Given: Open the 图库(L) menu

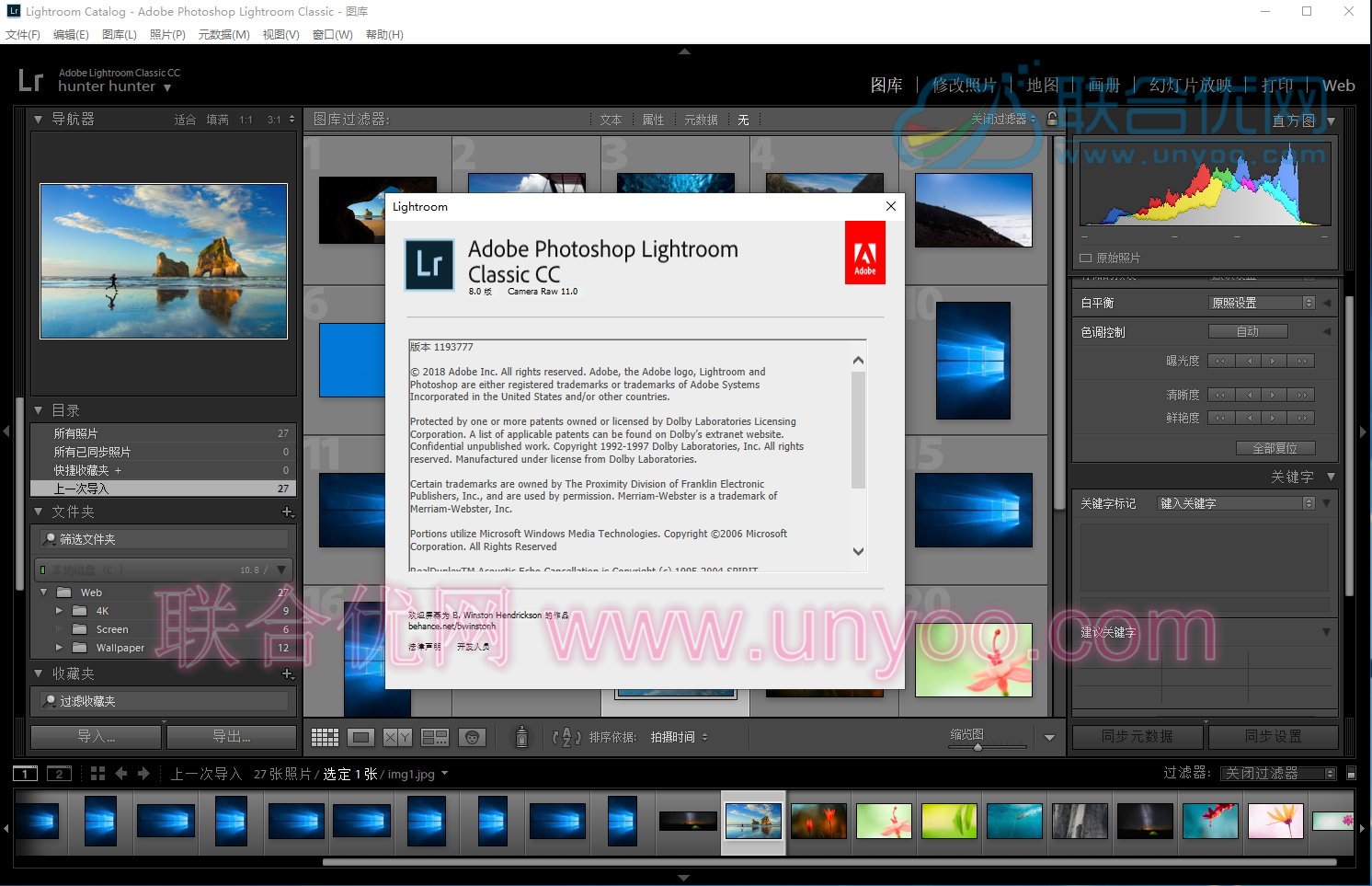Looking at the screenshot, I should click(x=120, y=35).
